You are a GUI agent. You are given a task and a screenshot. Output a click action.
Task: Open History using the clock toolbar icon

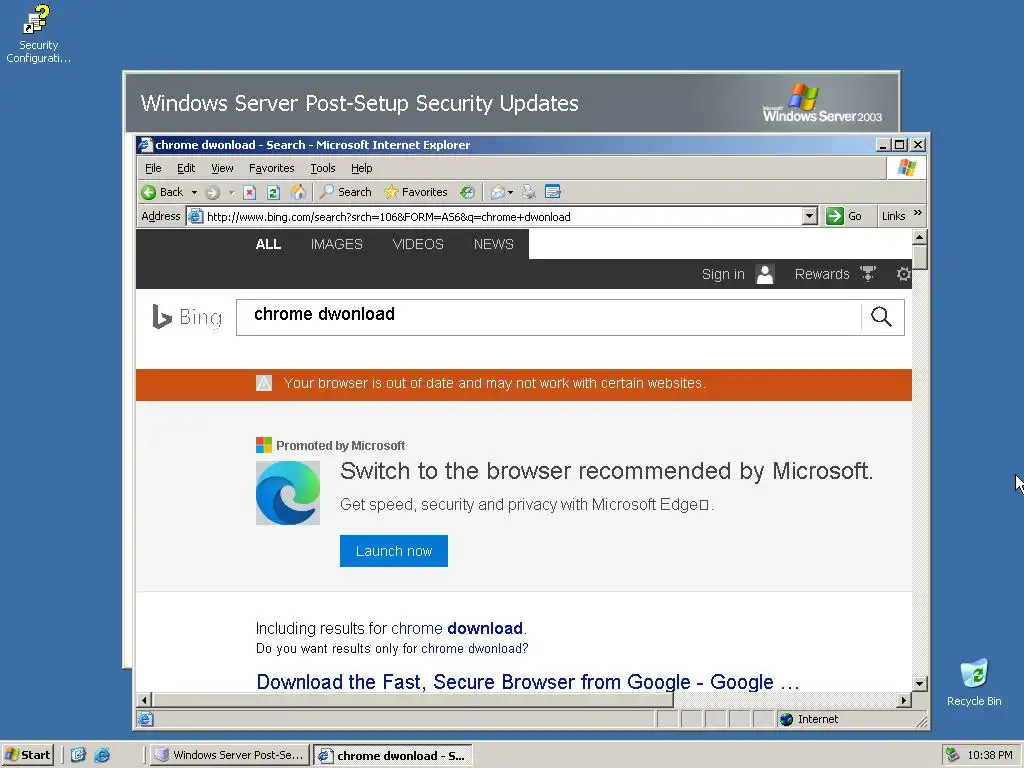click(x=467, y=192)
